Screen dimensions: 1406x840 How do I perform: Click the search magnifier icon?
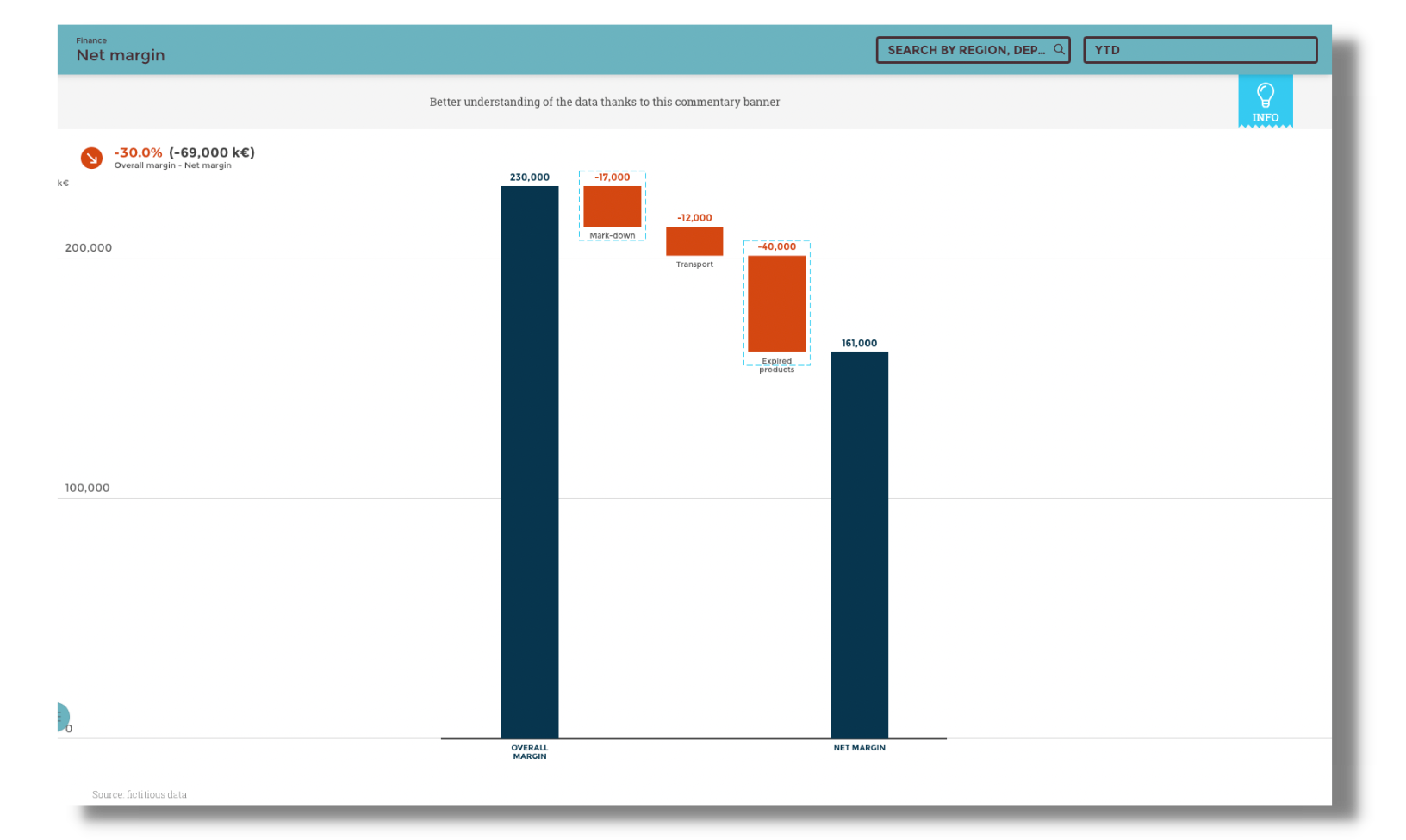[1059, 50]
